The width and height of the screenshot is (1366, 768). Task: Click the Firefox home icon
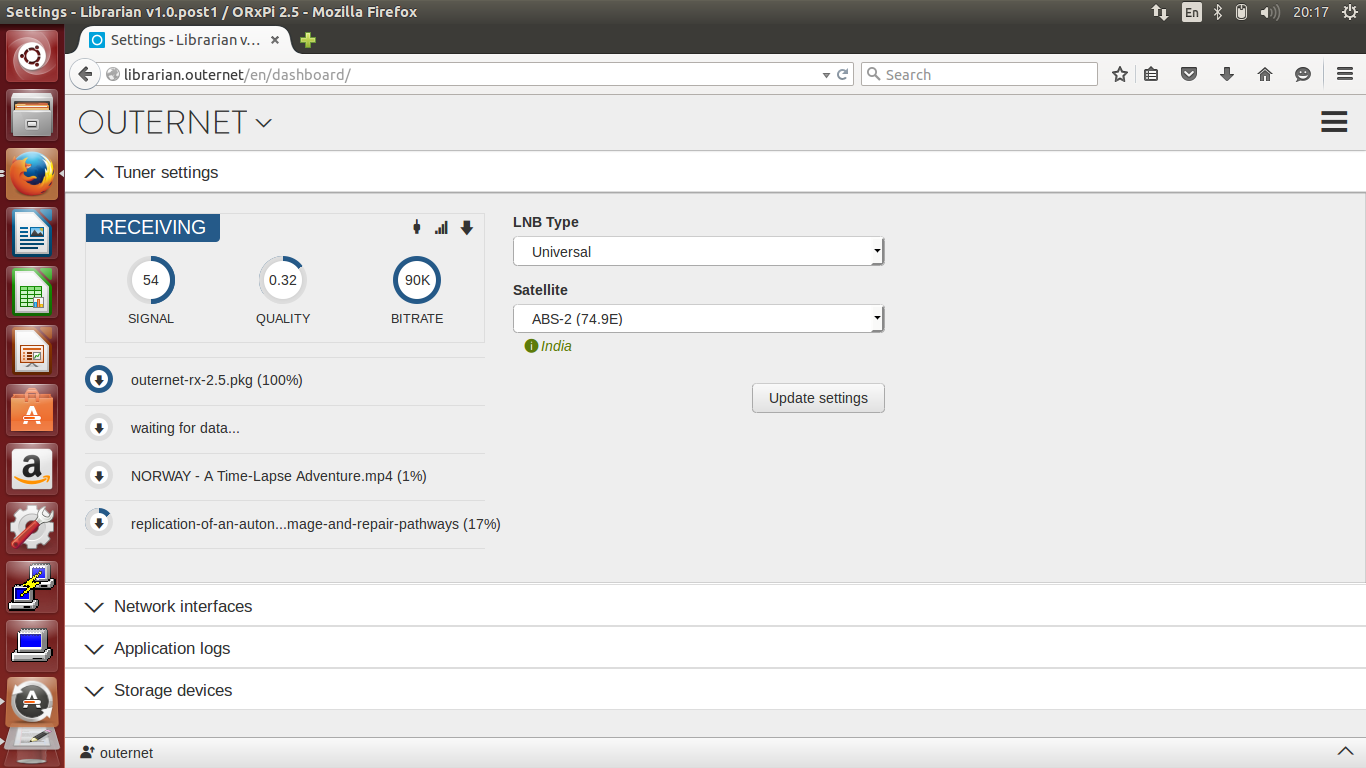1265,75
